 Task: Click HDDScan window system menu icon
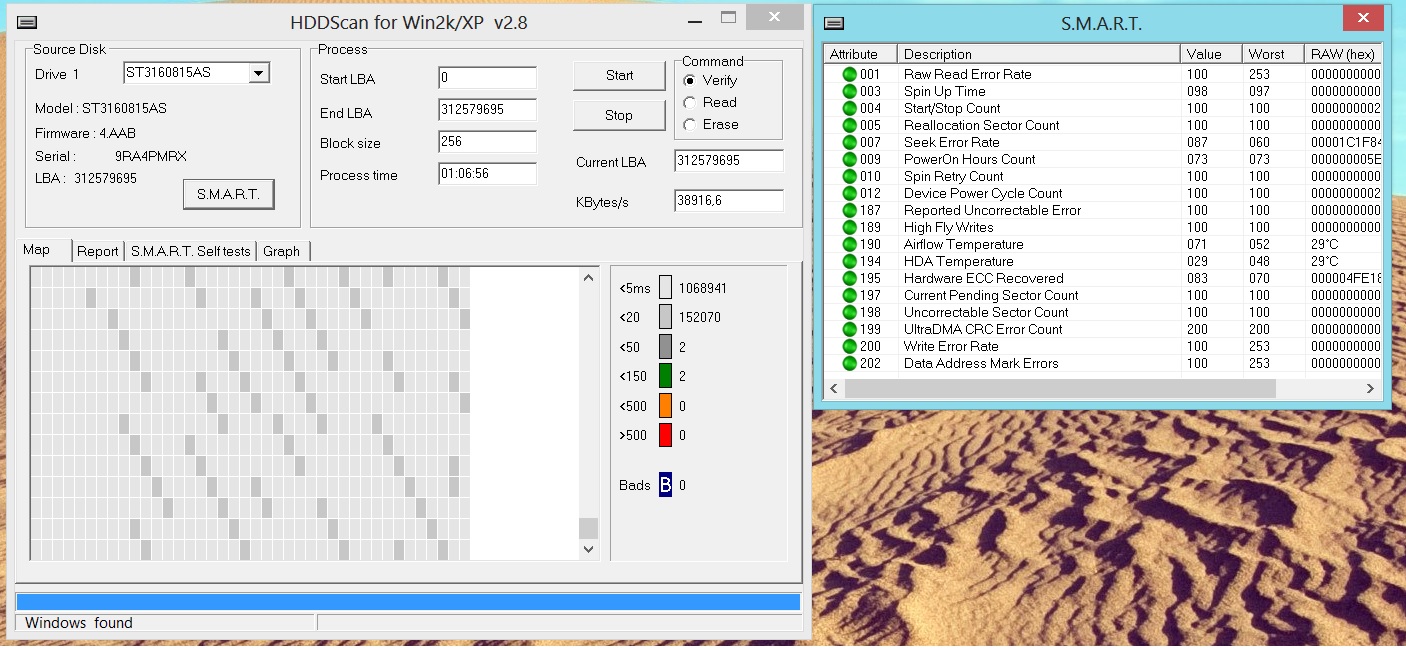pos(28,22)
